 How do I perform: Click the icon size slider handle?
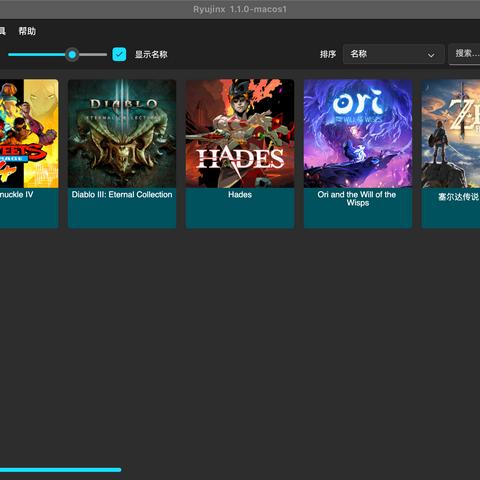coord(72,54)
